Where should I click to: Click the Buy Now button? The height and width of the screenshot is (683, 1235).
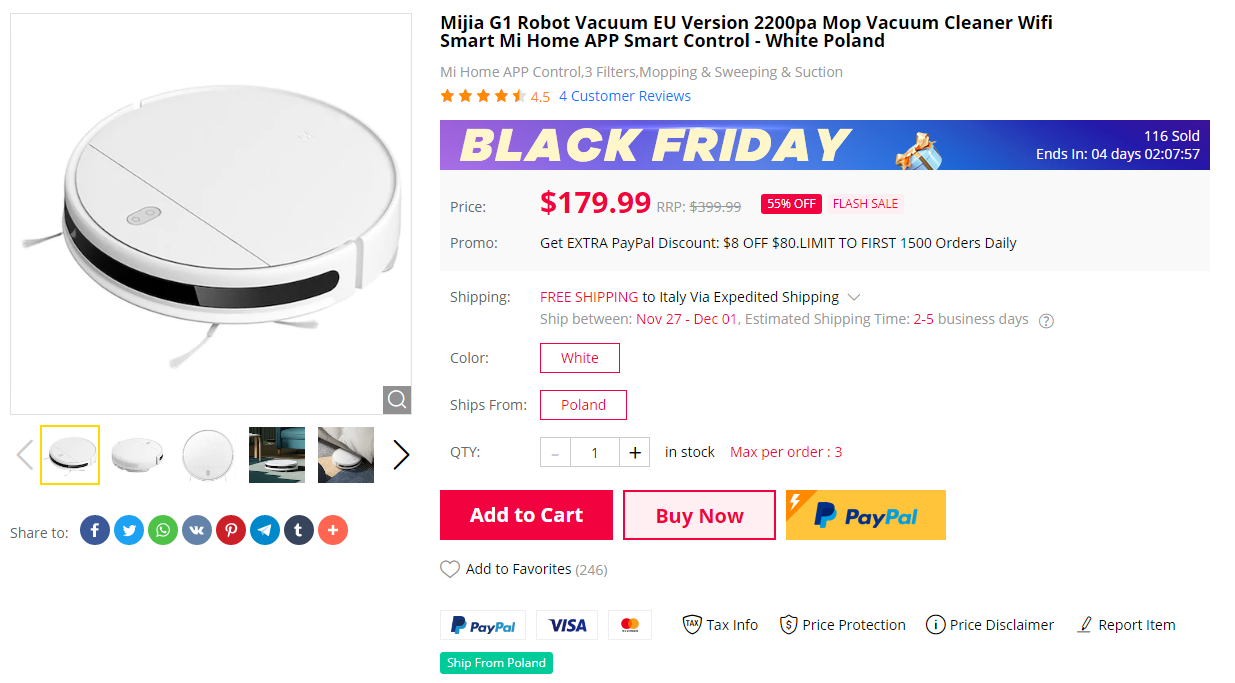(x=699, y=515)
